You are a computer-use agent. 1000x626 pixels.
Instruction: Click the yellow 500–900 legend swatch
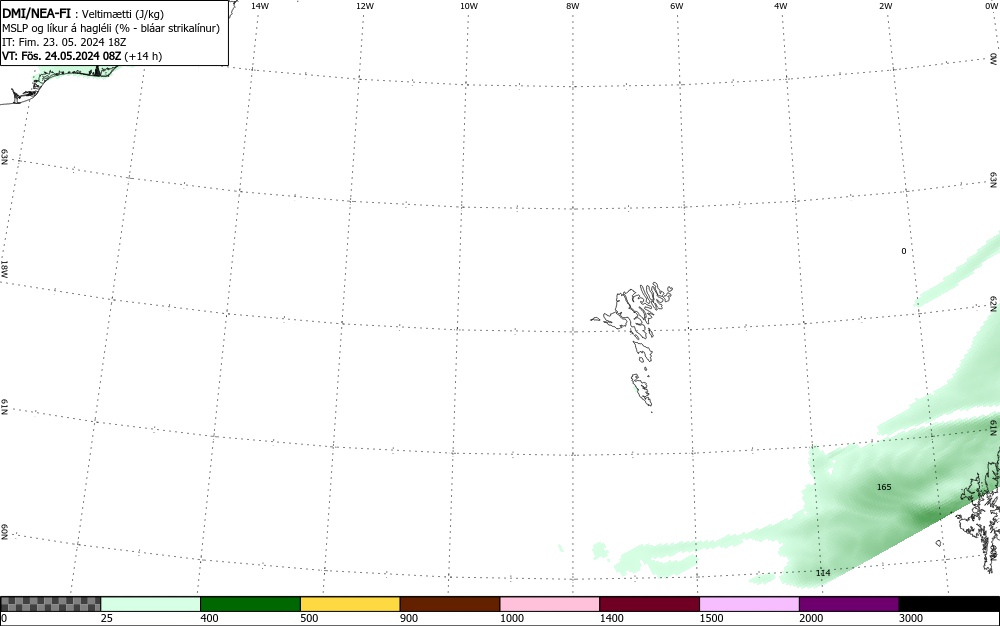(350, 604)
